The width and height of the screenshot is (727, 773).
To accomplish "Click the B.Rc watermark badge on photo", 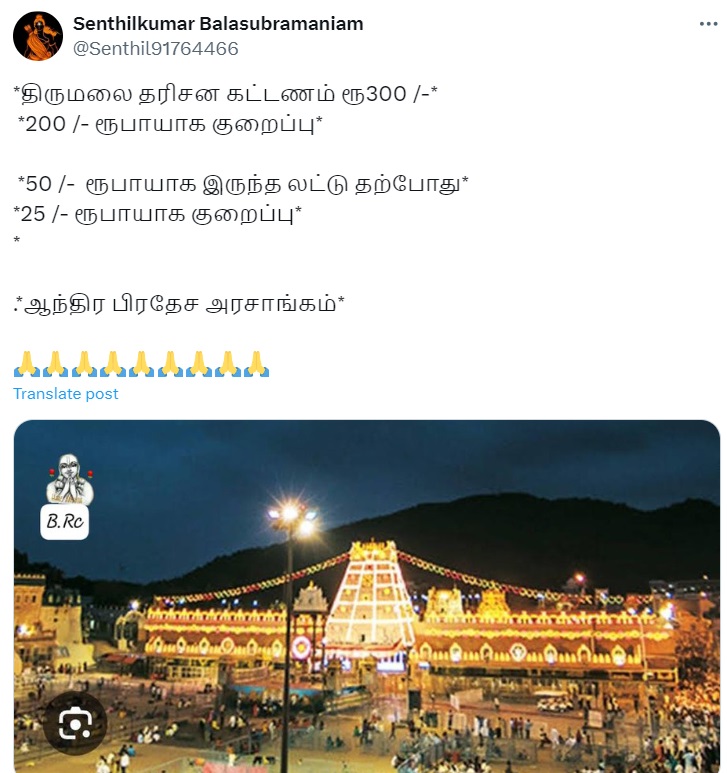I will pyautogui.click(x=65, y=522).
